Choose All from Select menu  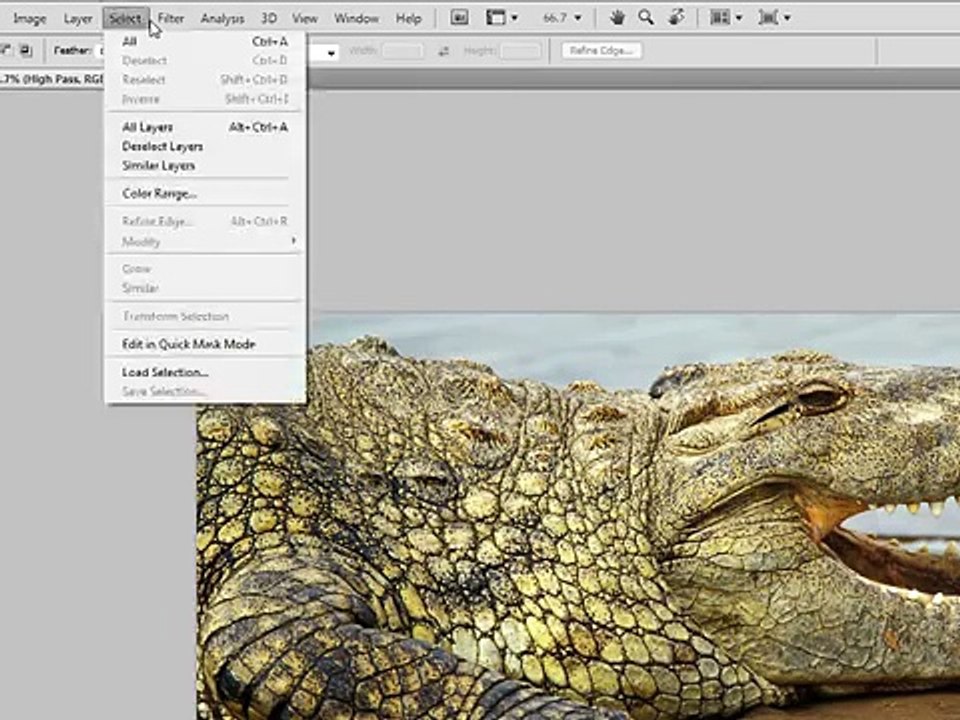pos(205,42)
